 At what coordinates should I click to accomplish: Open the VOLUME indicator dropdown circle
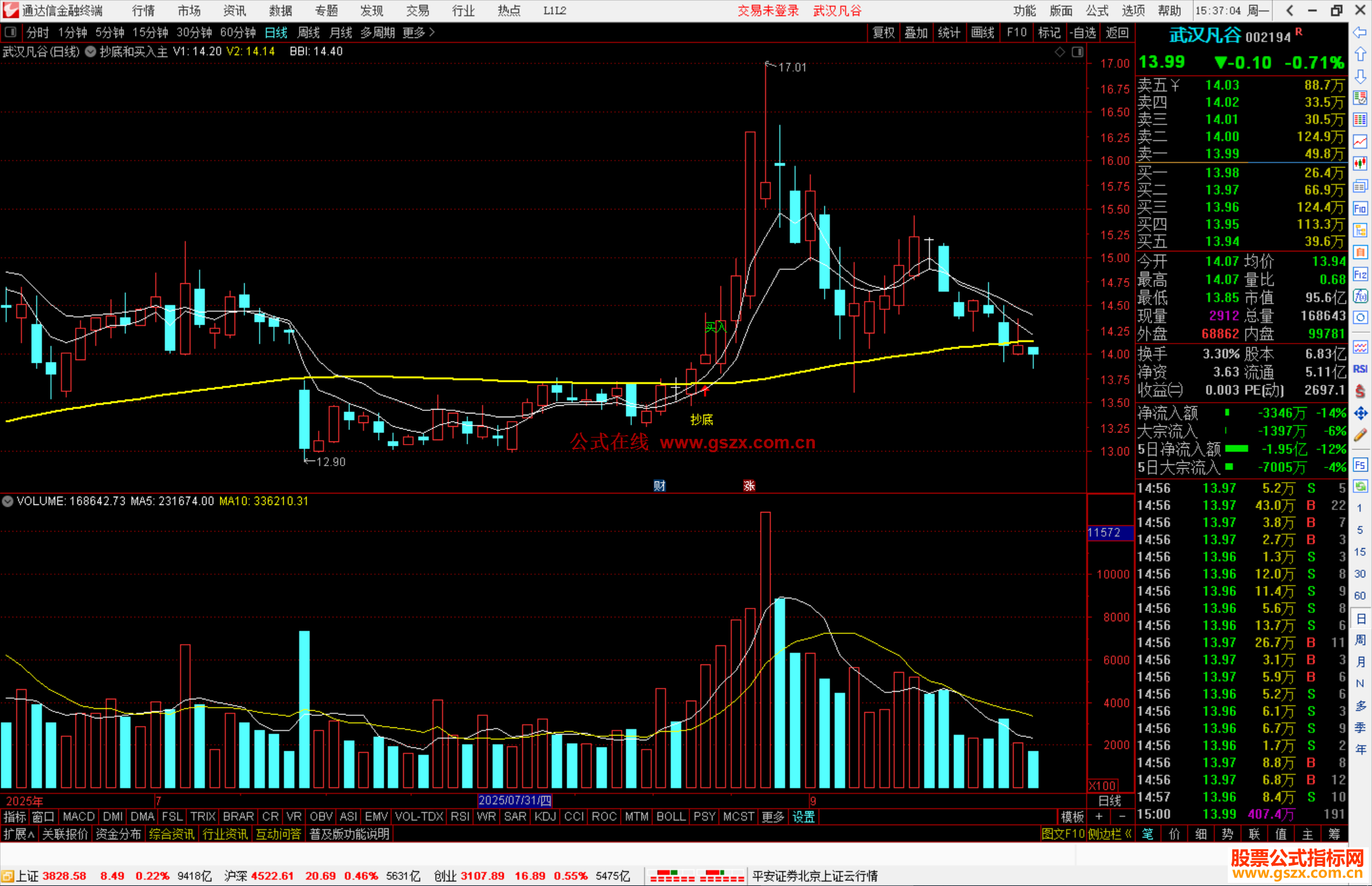[8, 501]
